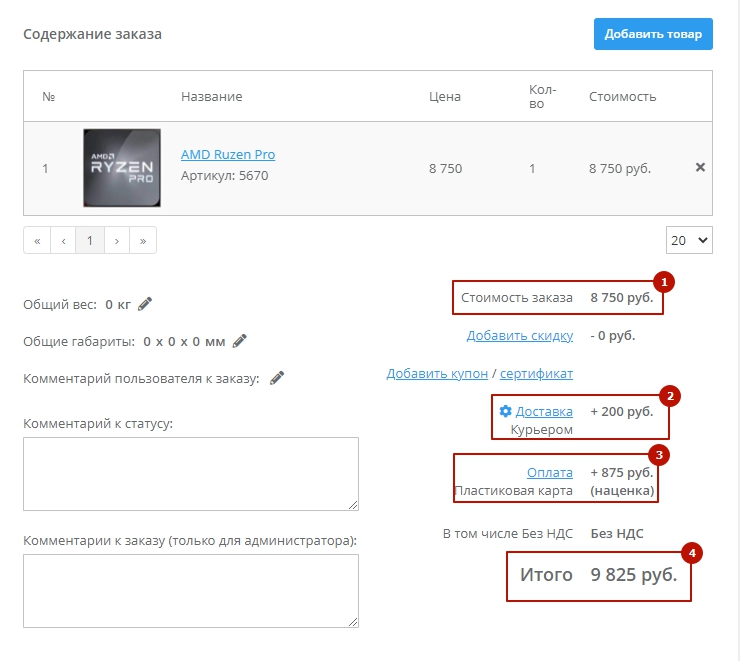Viewport: 740px width, 661px height.
Task: Go to first page with double-left arrow
Action: [x=37, y=241]
